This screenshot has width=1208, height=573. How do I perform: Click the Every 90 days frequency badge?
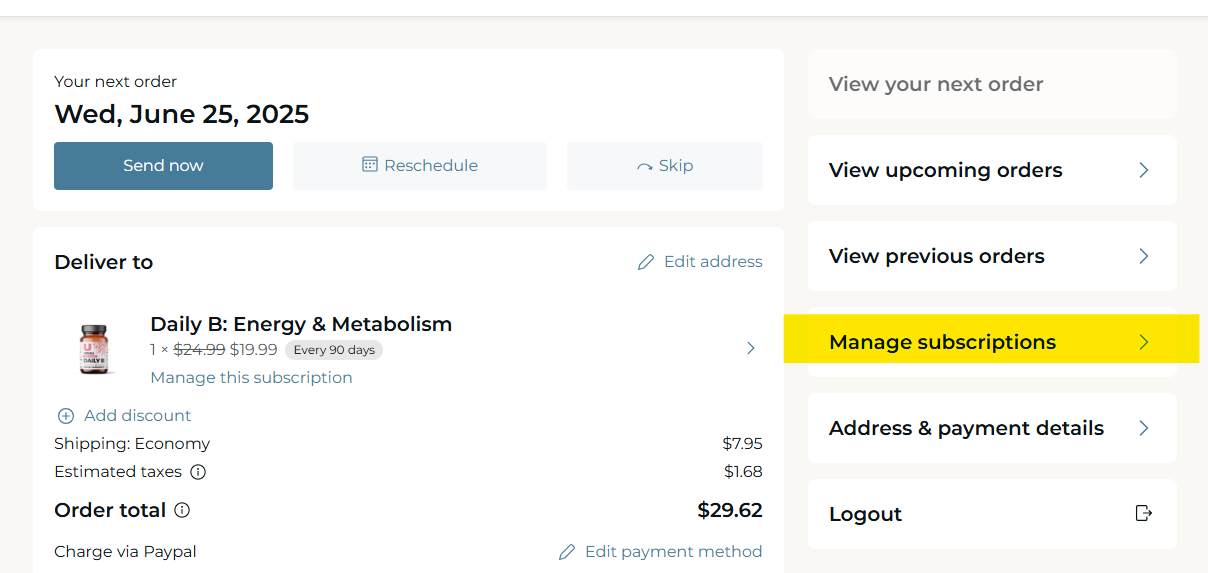(x=334, y=350)
